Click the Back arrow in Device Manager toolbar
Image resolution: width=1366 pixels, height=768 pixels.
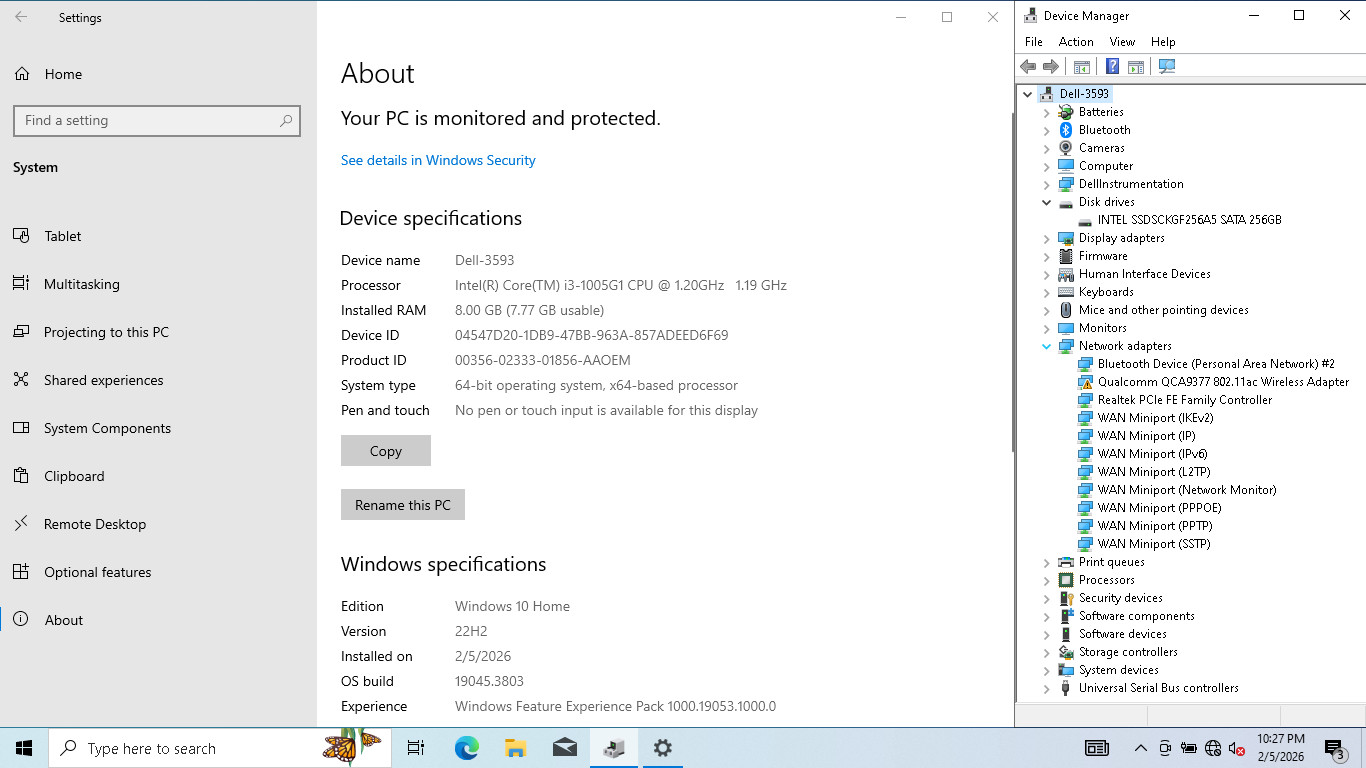[1028, 67]
